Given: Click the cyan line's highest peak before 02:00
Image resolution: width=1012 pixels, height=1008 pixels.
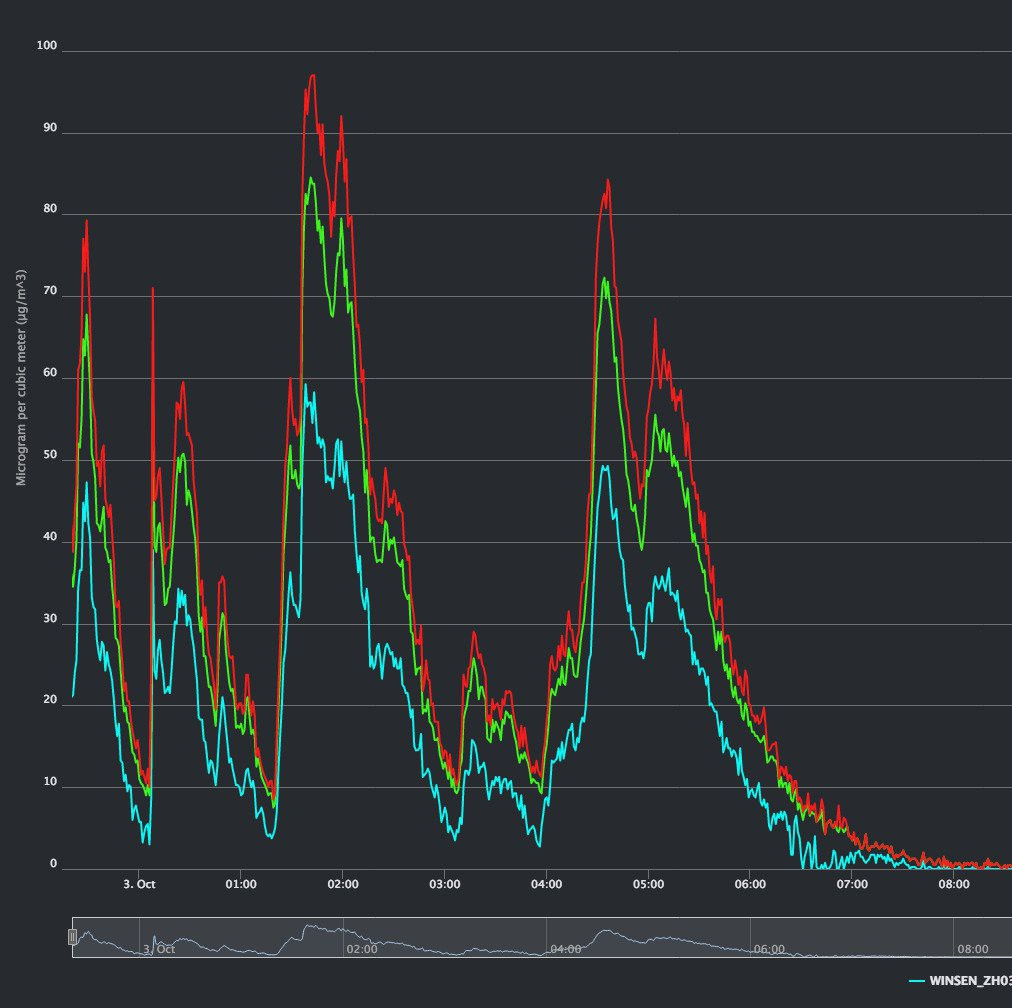Looking at the screenshot, I should [306, 386].
